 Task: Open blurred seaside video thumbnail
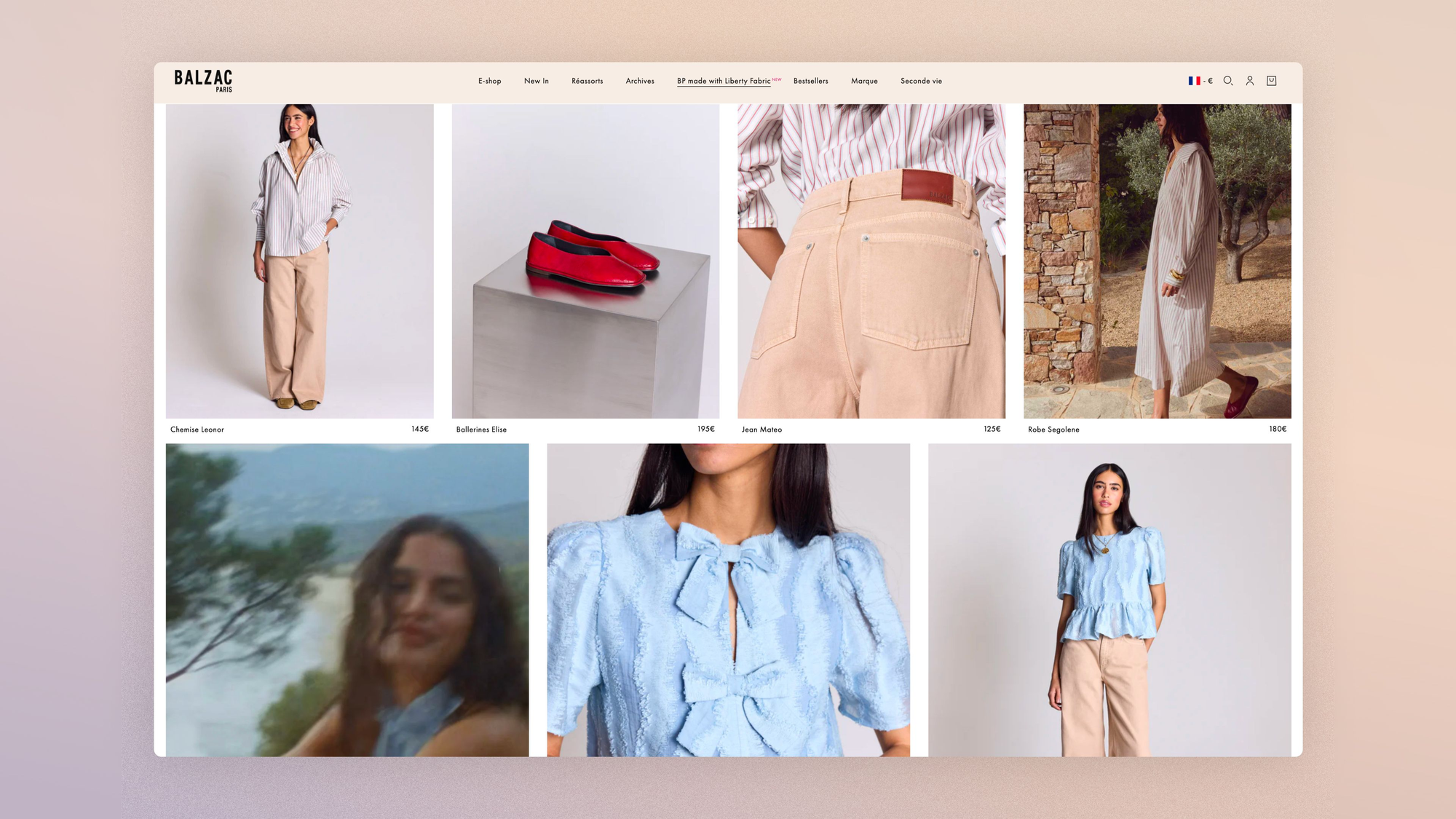pyautogui.click(x=347, y=600)
